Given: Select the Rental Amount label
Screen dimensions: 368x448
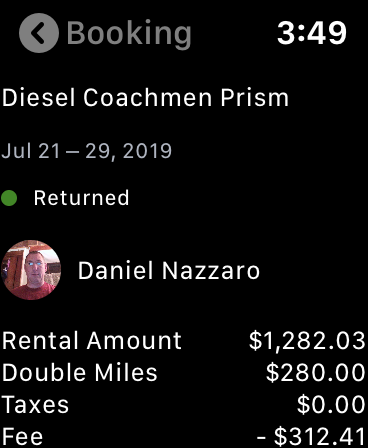Looking at the screenshot, I should 92,340.
